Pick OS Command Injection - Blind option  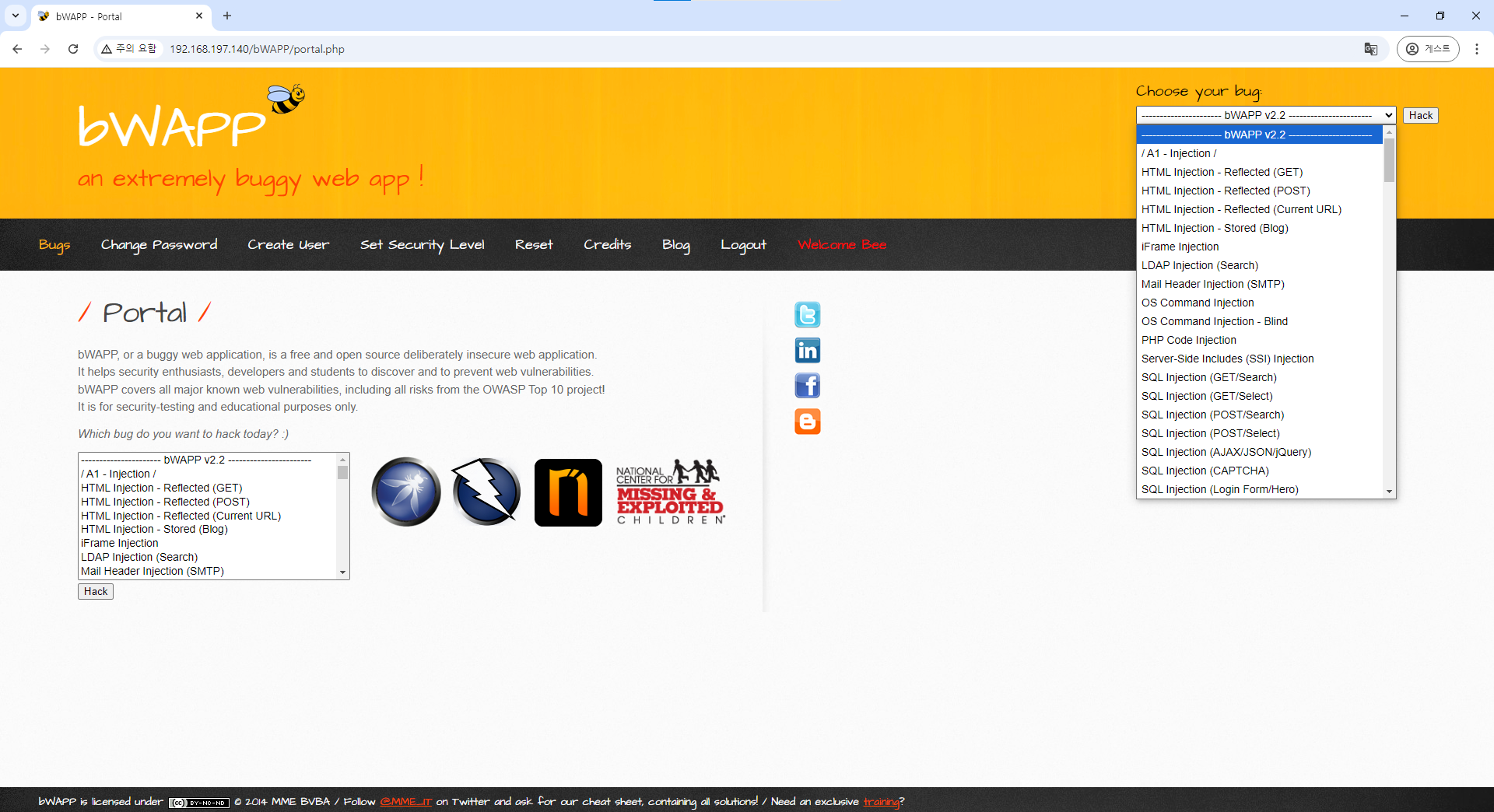tap(1259, 321)
